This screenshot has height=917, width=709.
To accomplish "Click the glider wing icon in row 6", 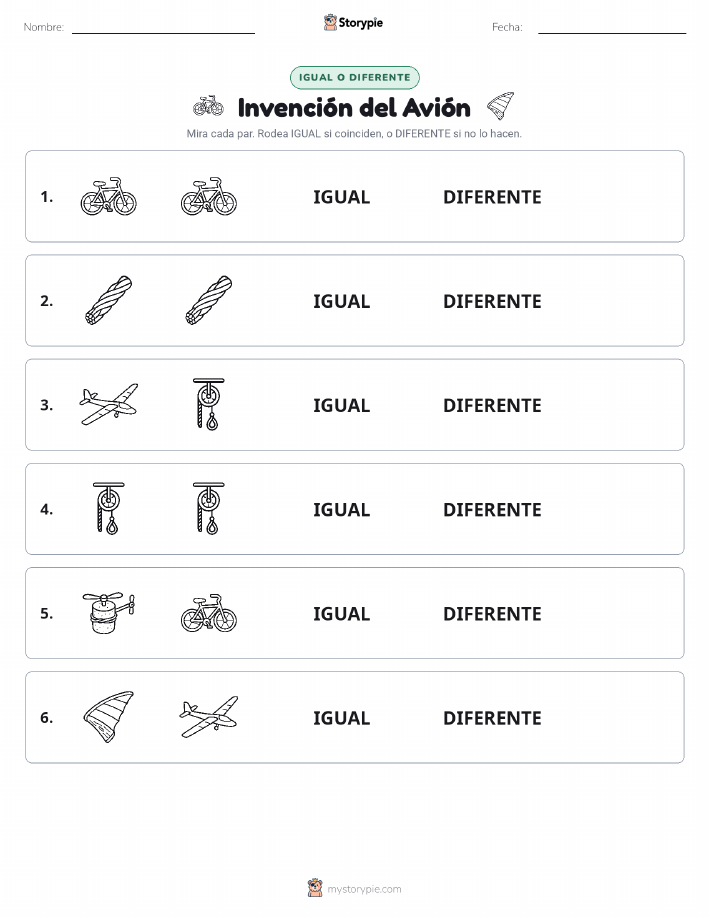I will click(109, 717).
